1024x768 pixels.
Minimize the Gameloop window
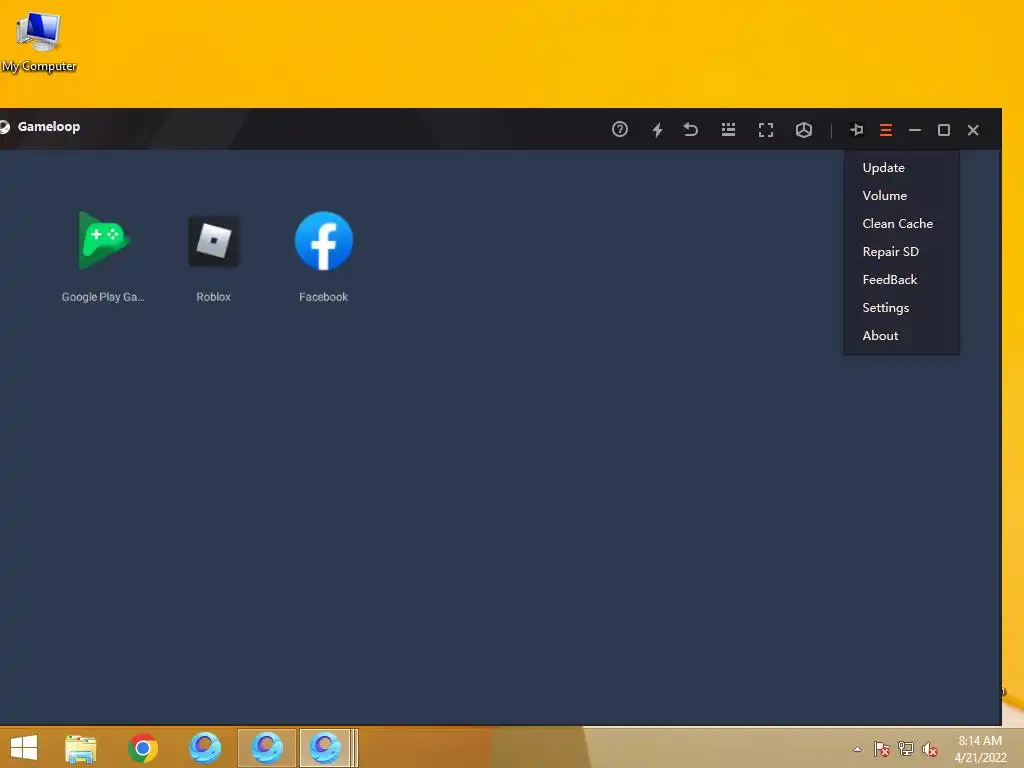pyautogui.click(x=915, y=130)
